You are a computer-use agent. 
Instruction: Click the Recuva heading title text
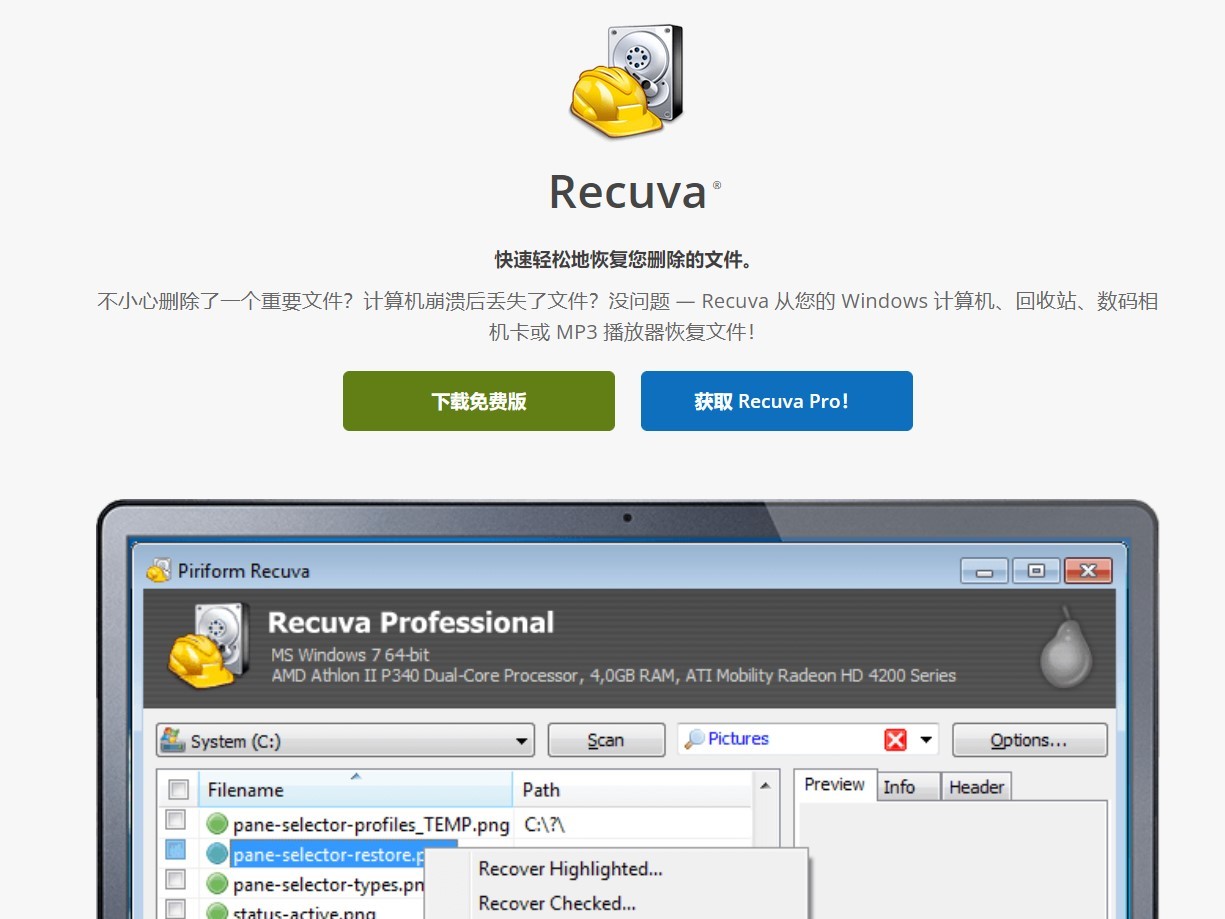click(x=628, y=191)
